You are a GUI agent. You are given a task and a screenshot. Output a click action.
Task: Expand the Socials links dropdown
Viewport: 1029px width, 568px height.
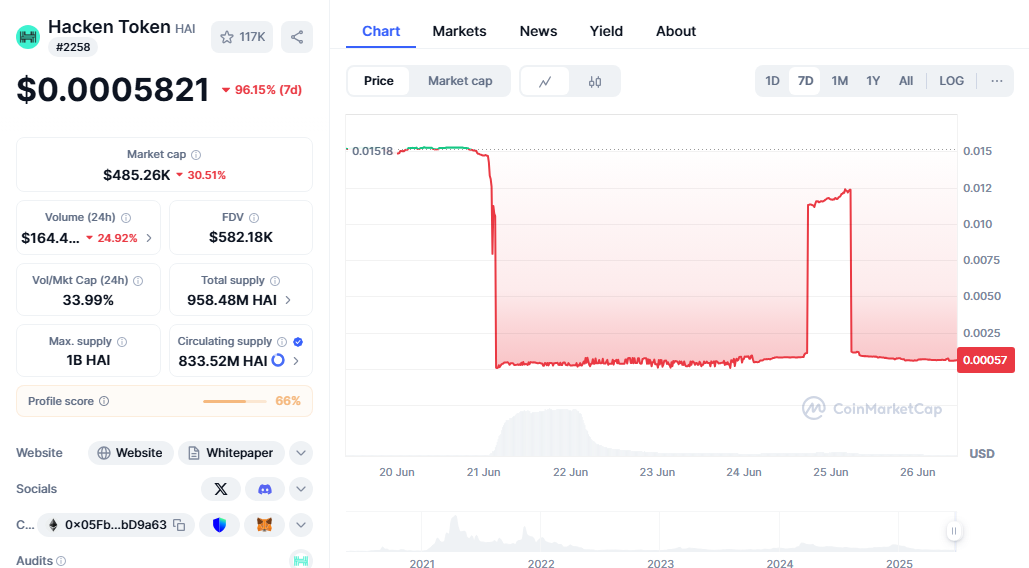pos(301,489)
